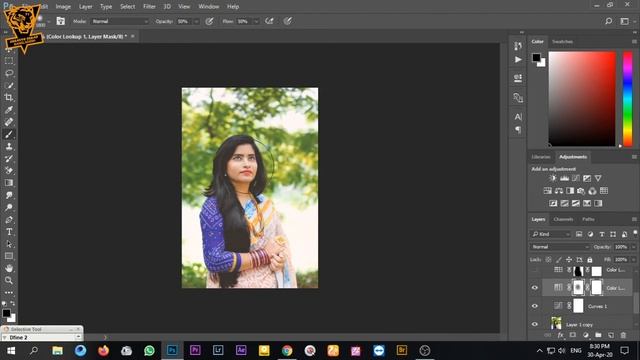Select the Eraser tool
The image size is (640, 360).
click(9, 171)
